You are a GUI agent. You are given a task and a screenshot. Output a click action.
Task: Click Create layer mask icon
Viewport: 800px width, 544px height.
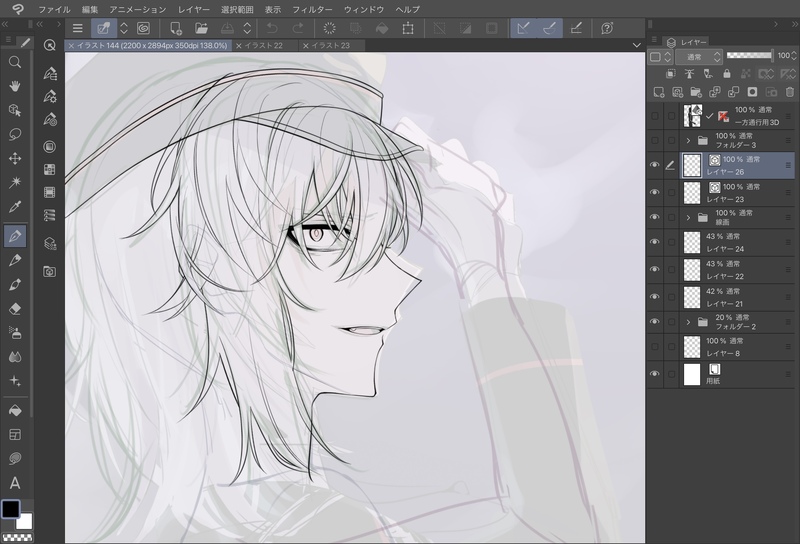[x=752, y=92]
